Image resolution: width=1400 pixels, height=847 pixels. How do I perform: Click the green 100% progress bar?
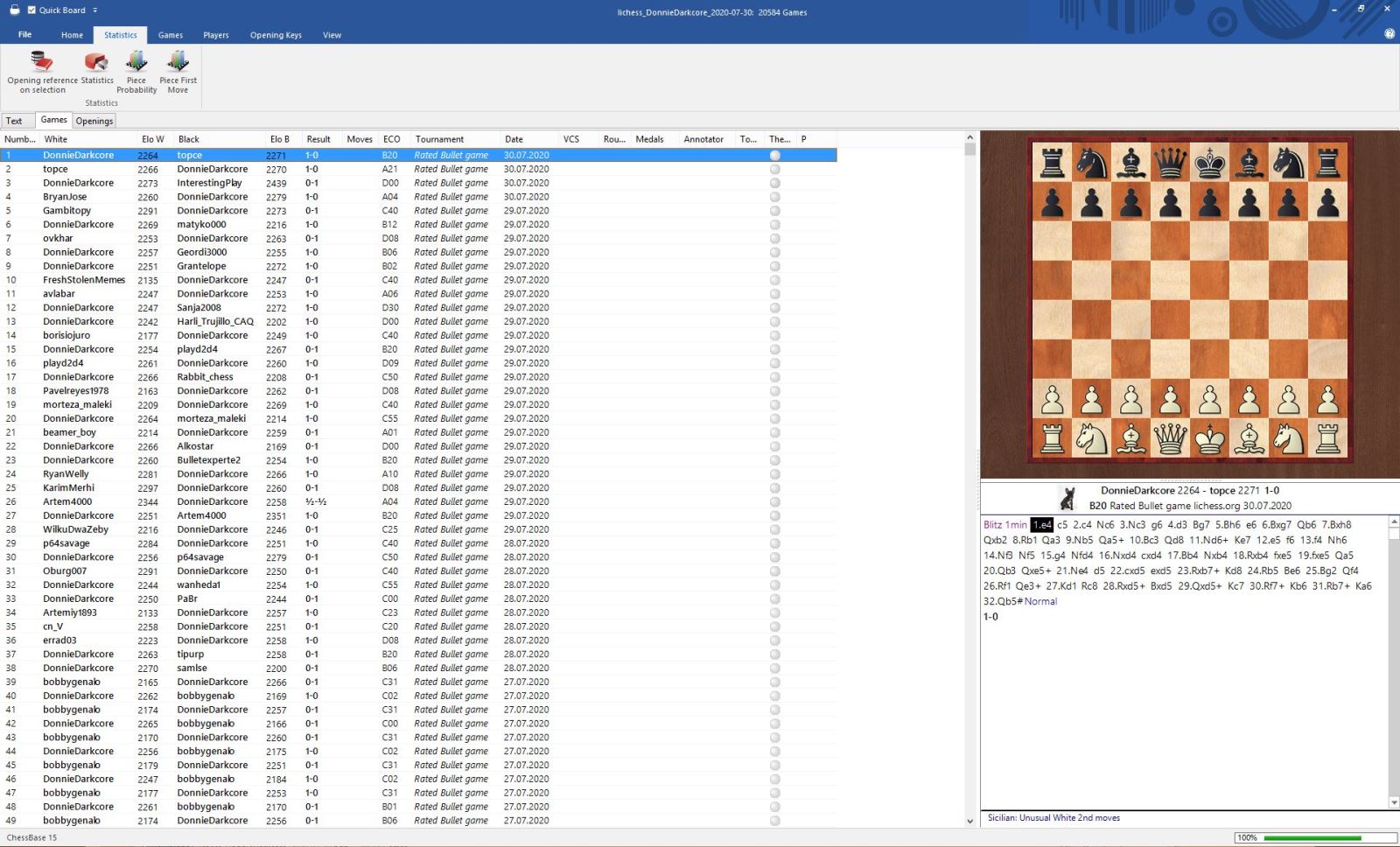pyautogui.click(x=1312, y=837)
